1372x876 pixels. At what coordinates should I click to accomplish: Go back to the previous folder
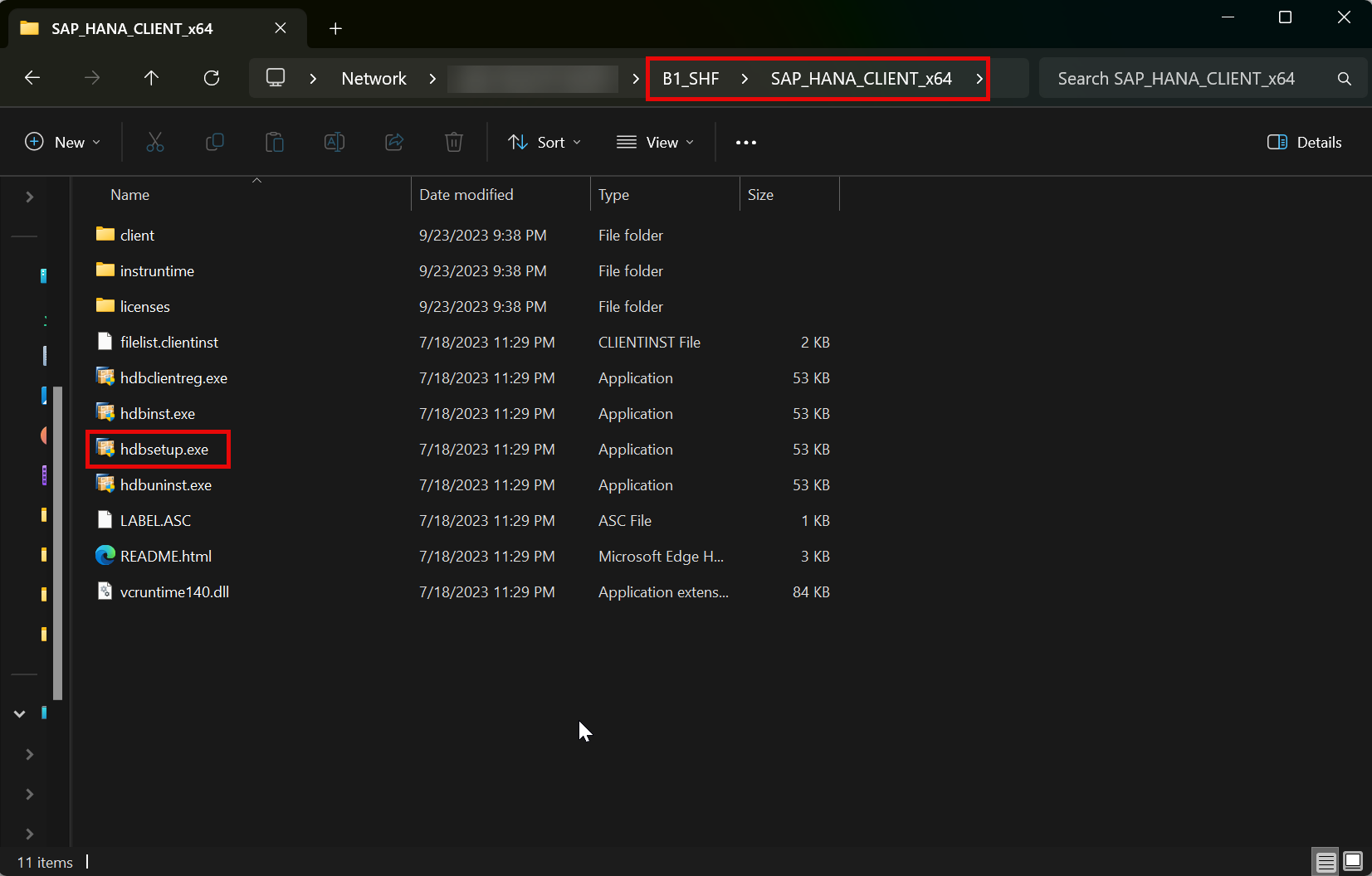point(32,78)
